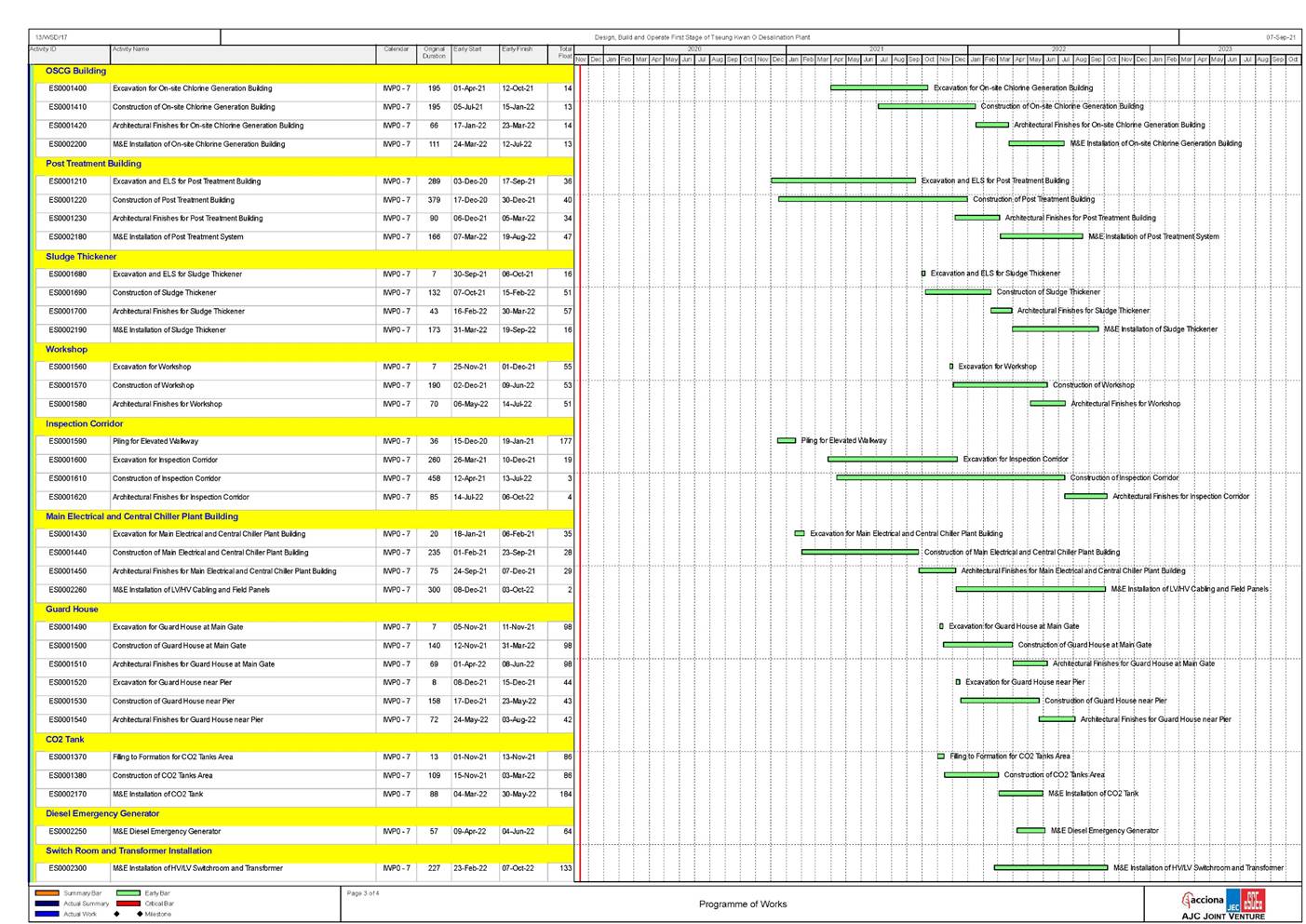Click the 2022 year header in timeline
The image size is (1306, 924).
[1058, 49]
